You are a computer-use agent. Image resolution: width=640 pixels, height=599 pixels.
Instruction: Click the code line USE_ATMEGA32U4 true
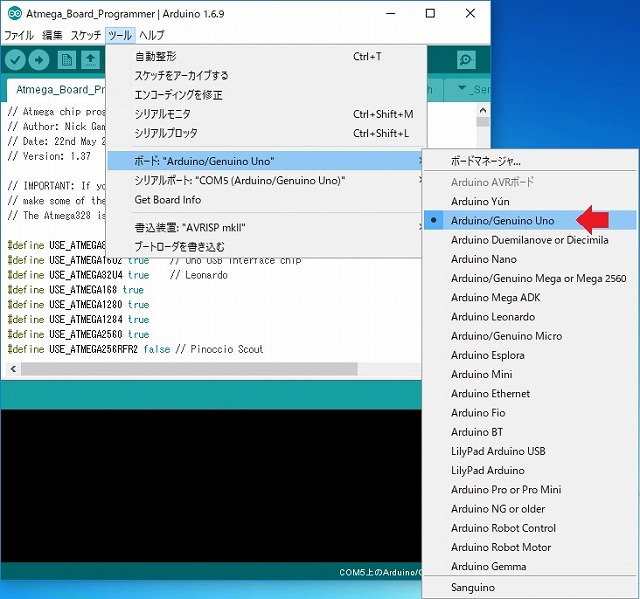tap(118, 275)
